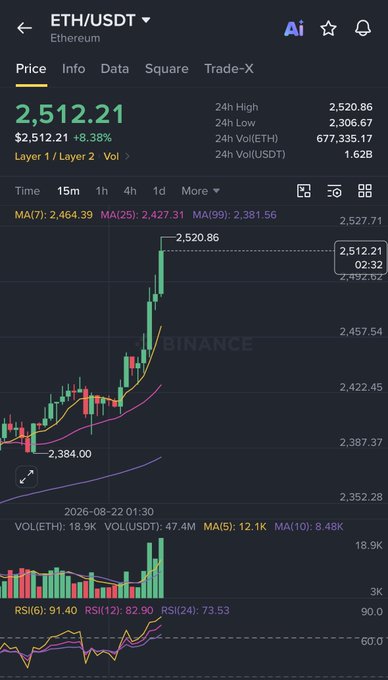Select the Time chart interval
This screenshot has width=388, height=680.
[x=27, y=191]
